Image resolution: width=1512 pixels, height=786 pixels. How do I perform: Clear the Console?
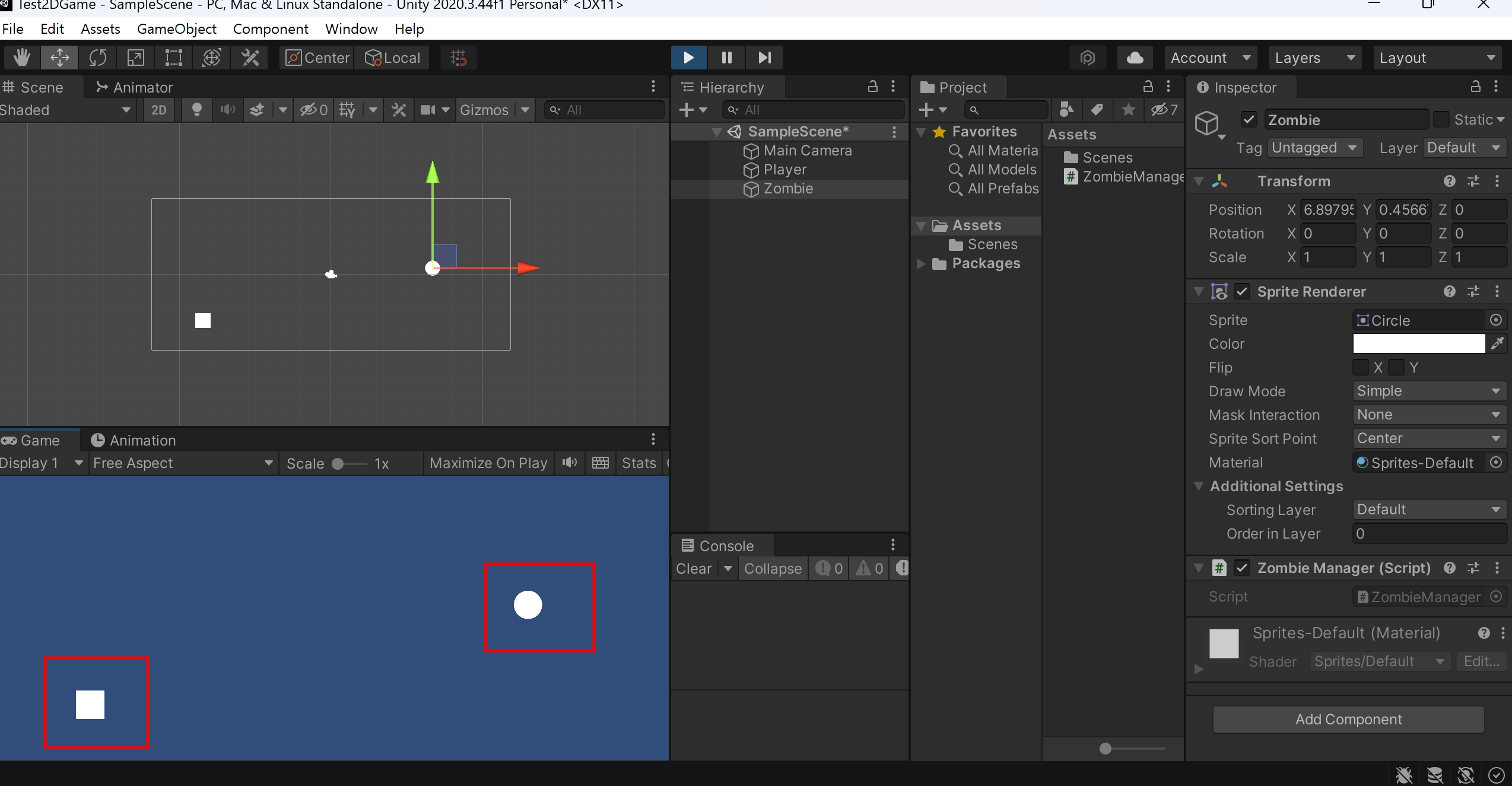694,568
